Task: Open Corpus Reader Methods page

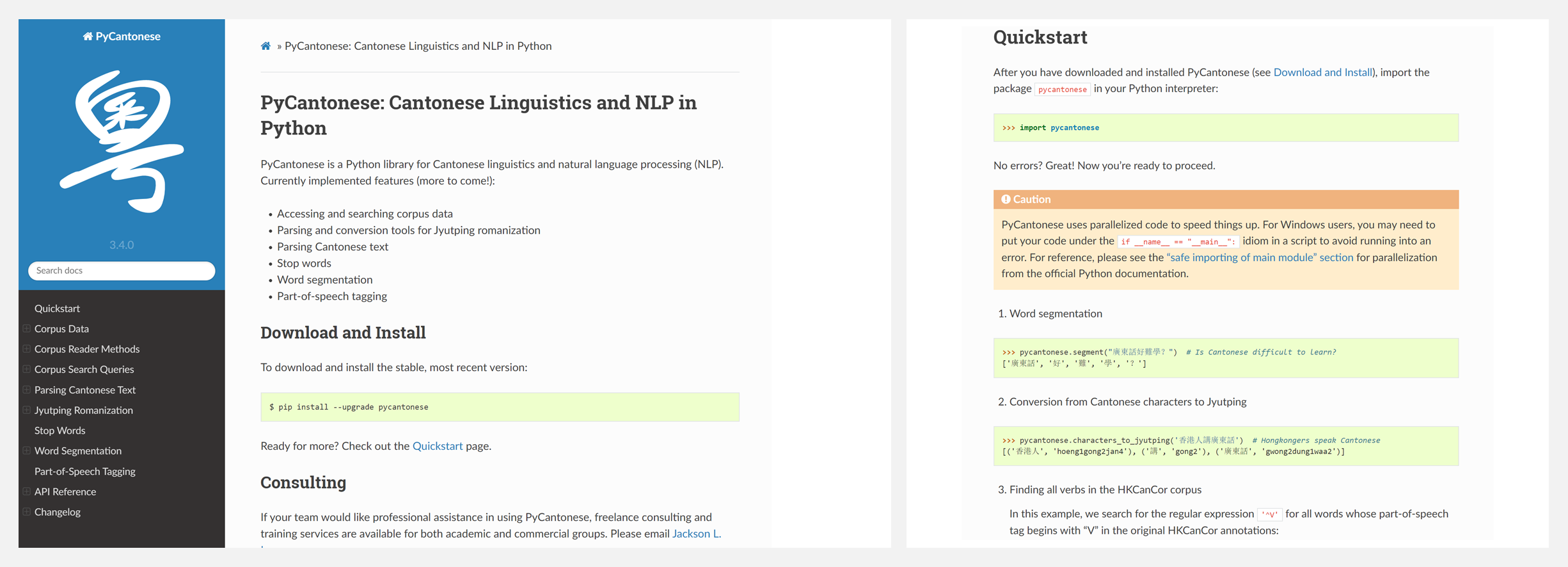Action: point(87,349)
